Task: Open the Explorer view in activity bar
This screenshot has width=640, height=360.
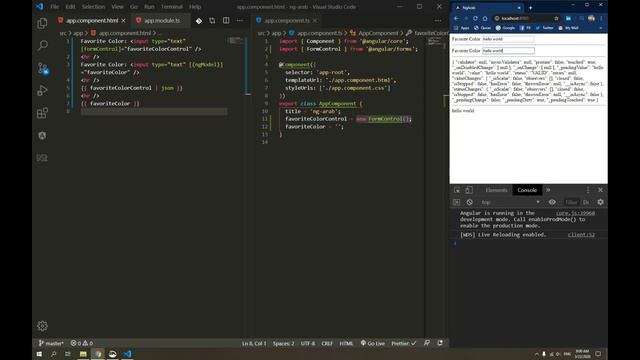Action: pyautogui.click(x=42, y=23)
